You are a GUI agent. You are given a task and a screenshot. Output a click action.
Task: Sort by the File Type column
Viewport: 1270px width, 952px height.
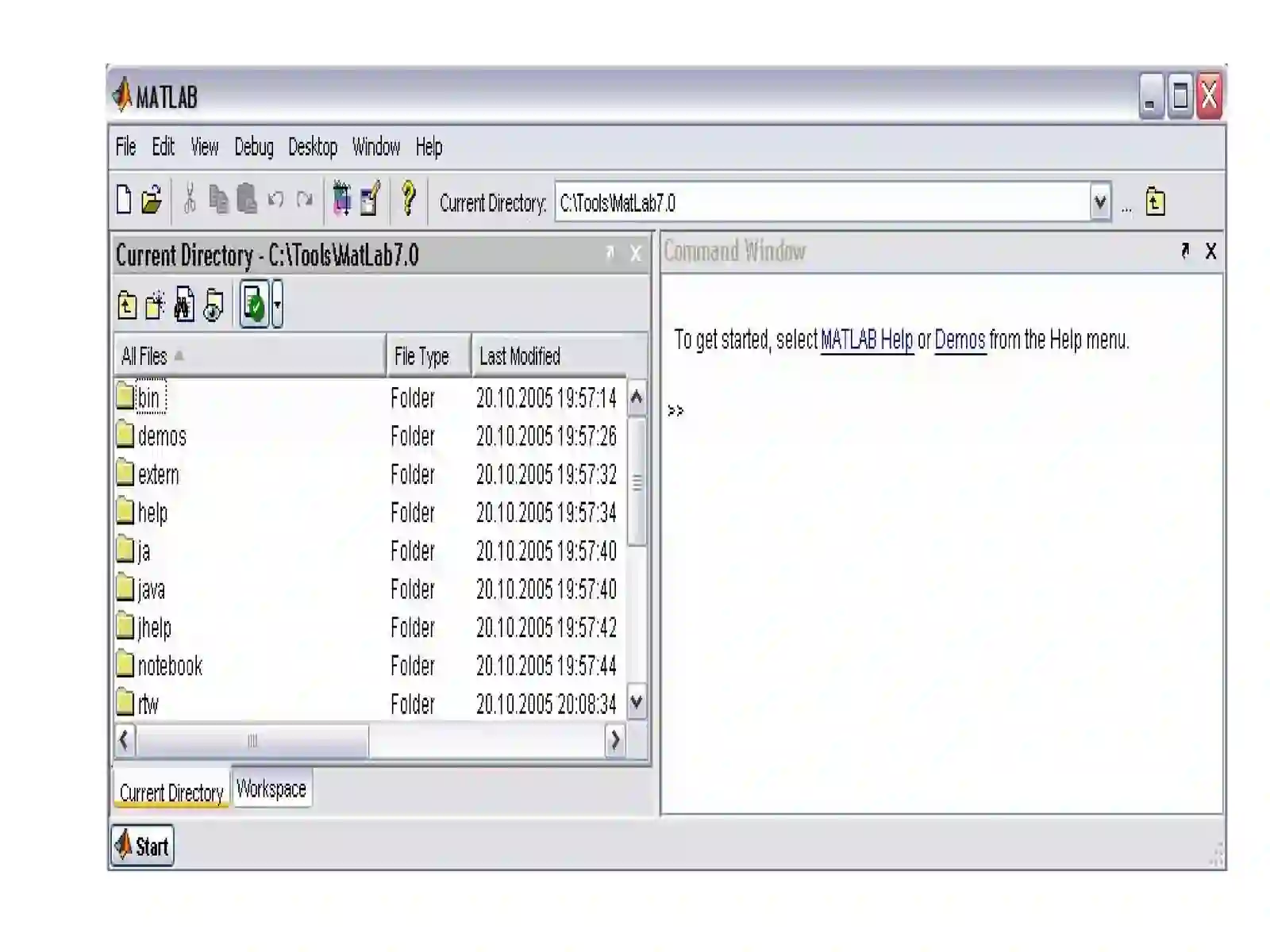429,356
